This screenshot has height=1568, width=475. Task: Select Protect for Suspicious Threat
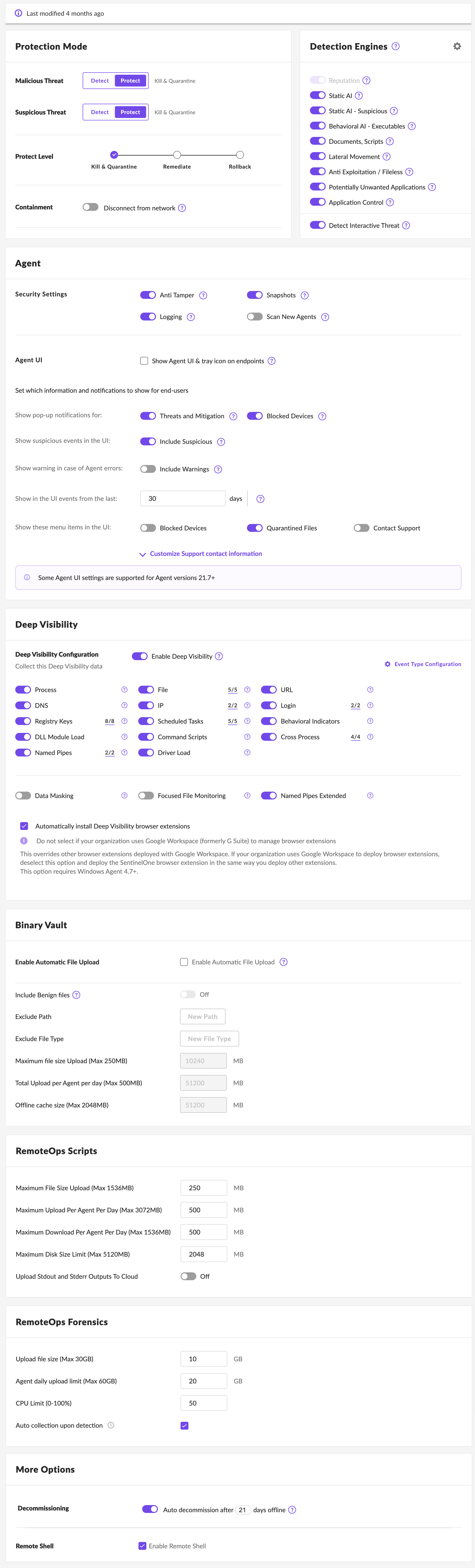point(130,112)
